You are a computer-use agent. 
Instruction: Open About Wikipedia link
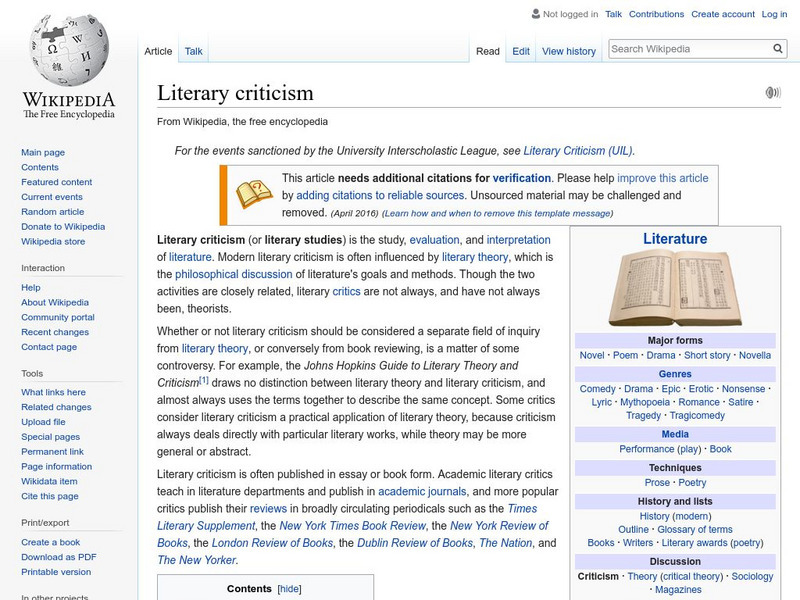pyautogui.click(x=55, y=302)
